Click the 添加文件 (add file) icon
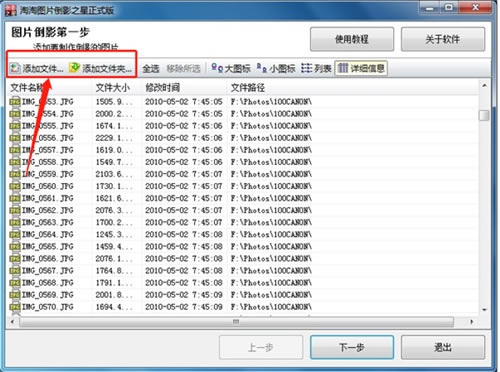This screenshot has height=372, width=500. (15, 68)
